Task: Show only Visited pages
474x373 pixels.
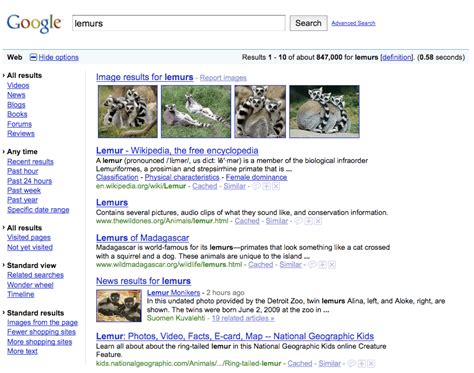Action: [x=29, y=238]
